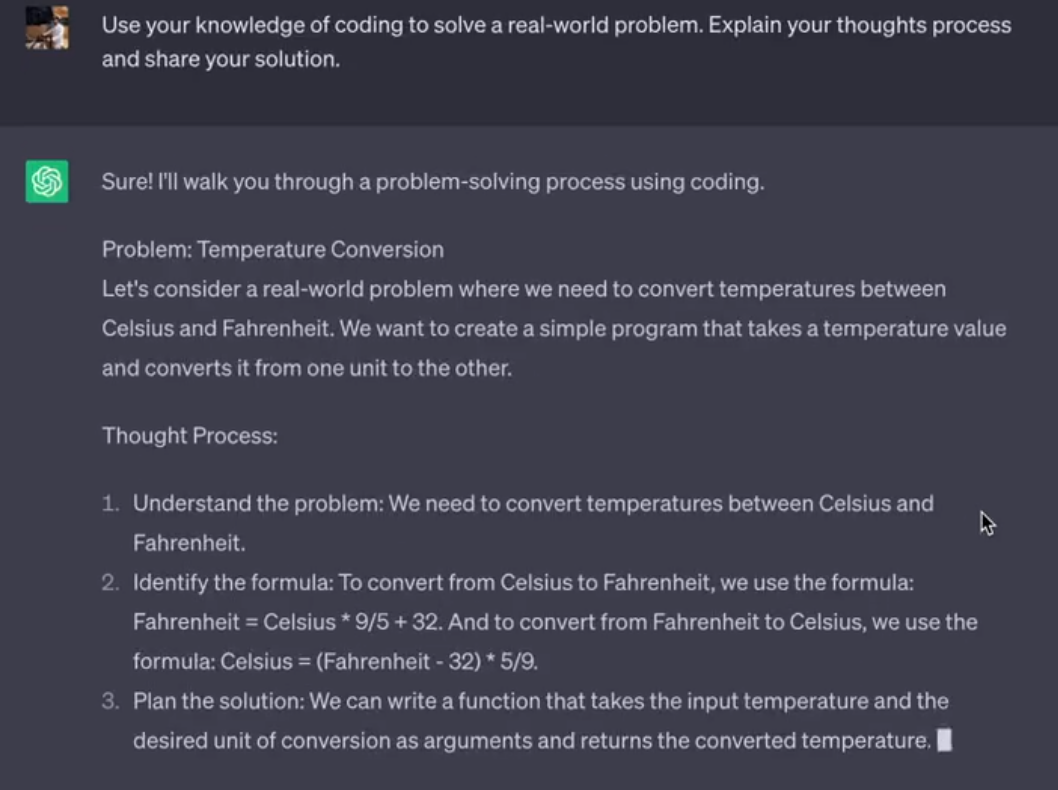Click the "Sure! I'll walk you through" line
This screenshot has width=1058, height=790.
click(x=432, y=182)
